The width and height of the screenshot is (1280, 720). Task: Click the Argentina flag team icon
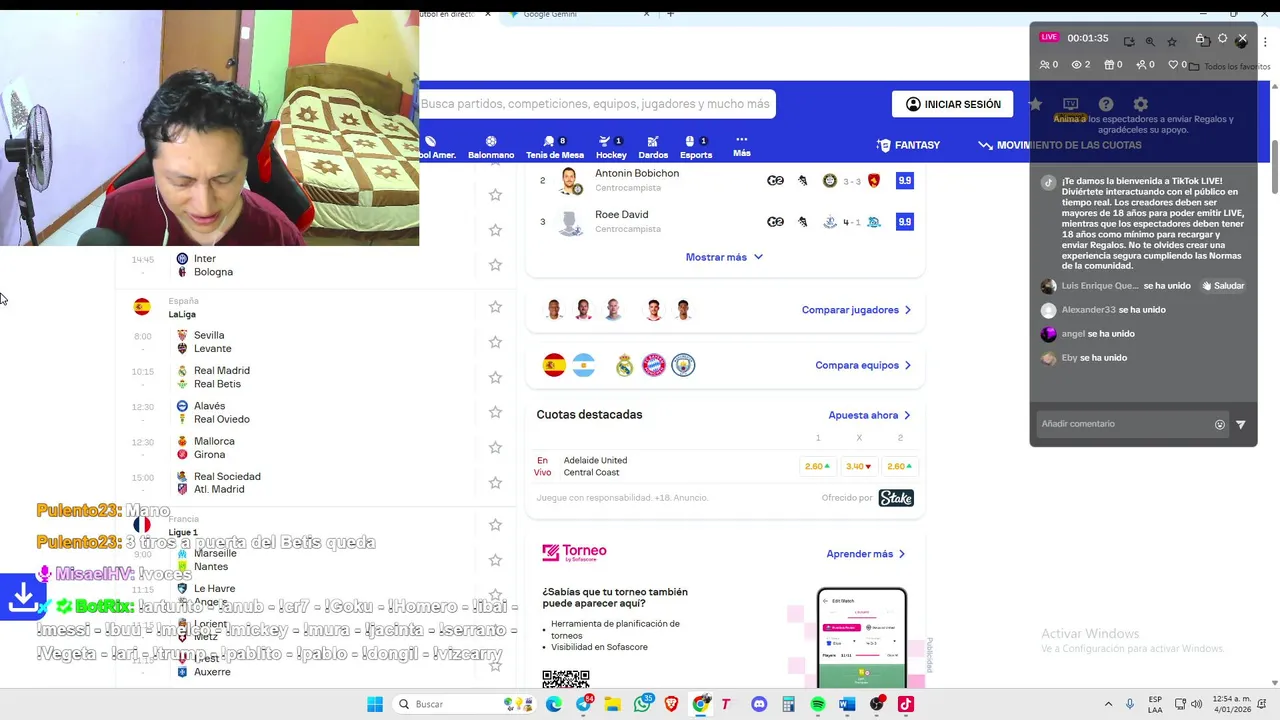(x=584, y=365)
